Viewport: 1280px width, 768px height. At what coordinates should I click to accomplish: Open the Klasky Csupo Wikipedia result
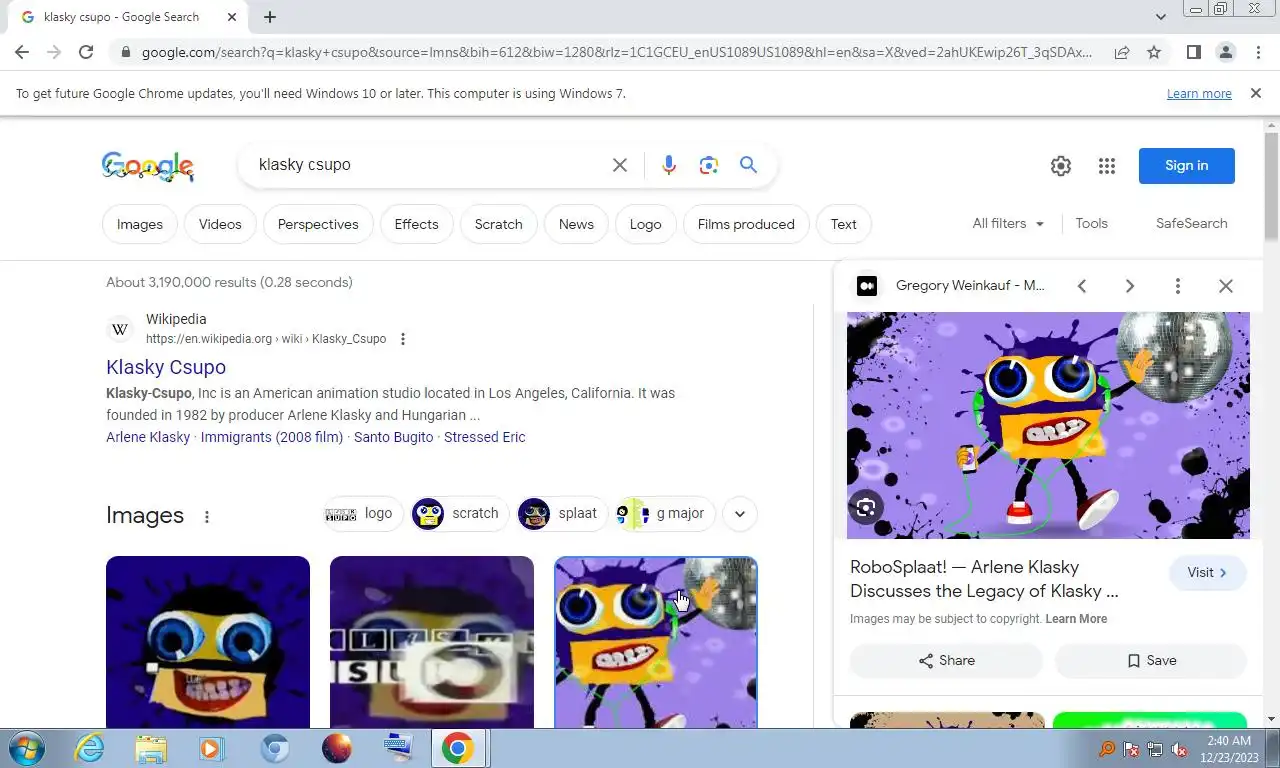[166, 367]
